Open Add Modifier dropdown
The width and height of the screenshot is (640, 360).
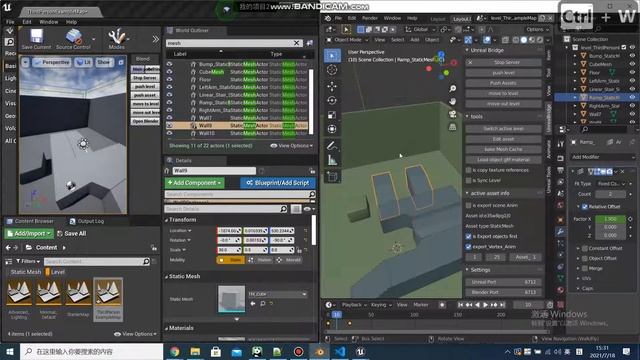(602, 157)
